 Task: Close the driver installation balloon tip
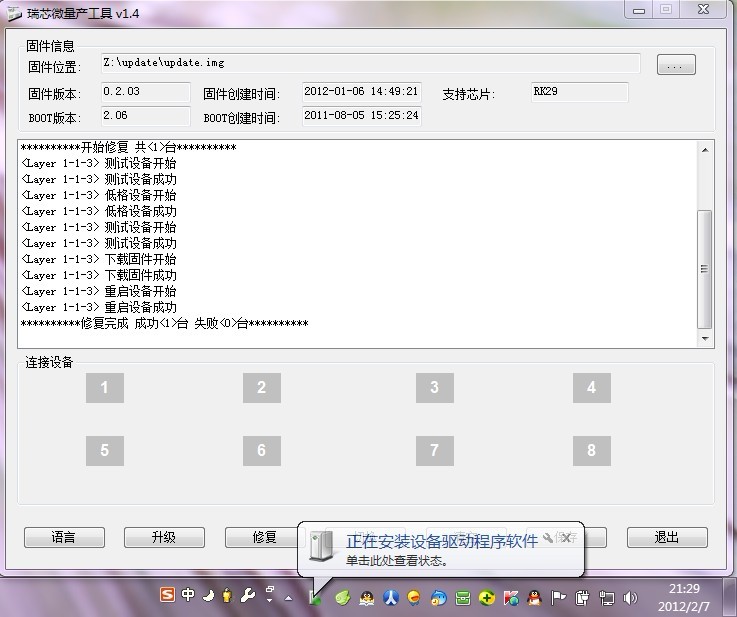click(567, 538)
